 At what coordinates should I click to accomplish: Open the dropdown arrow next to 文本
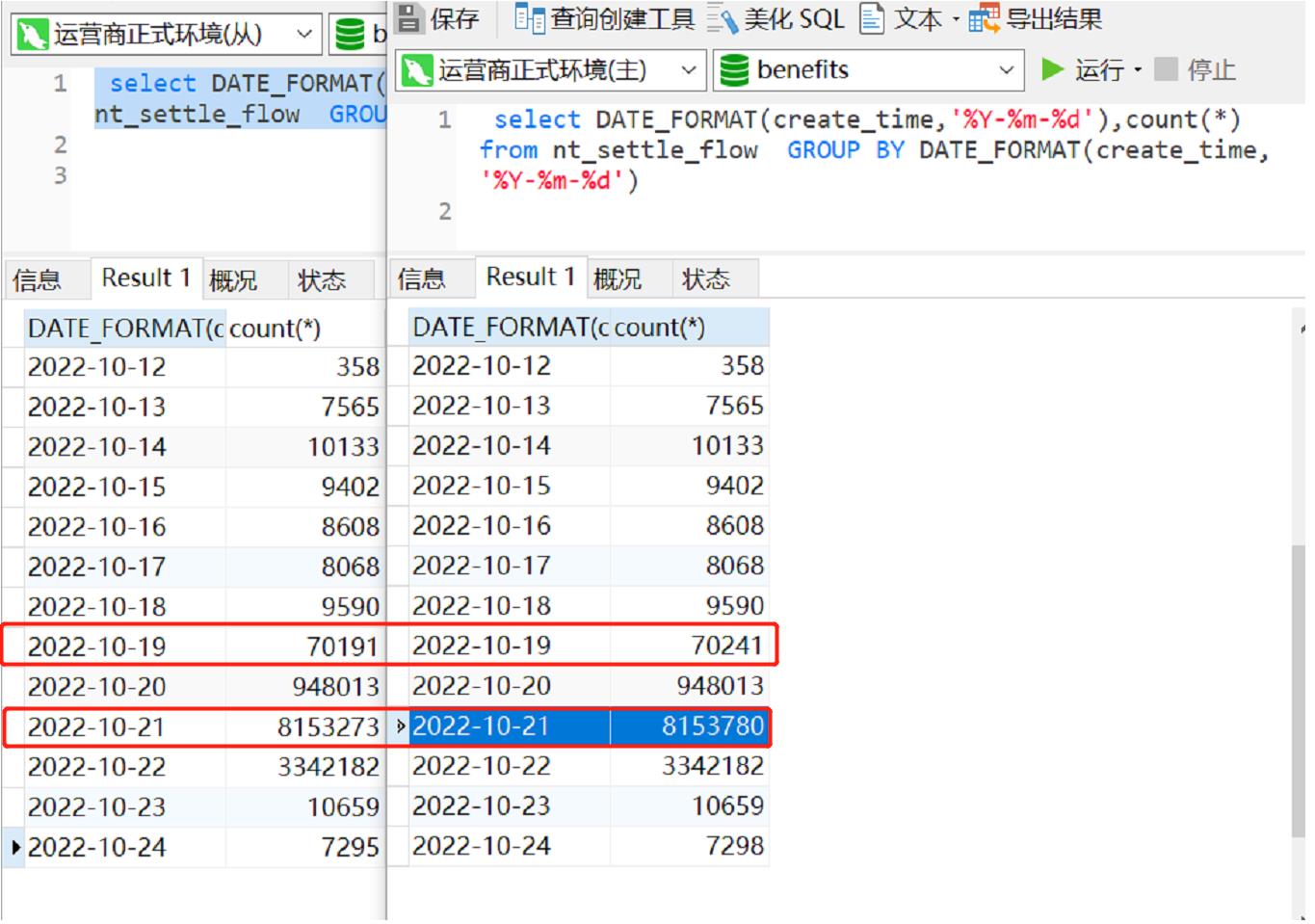pyautogui.click(x=956, y=19)
